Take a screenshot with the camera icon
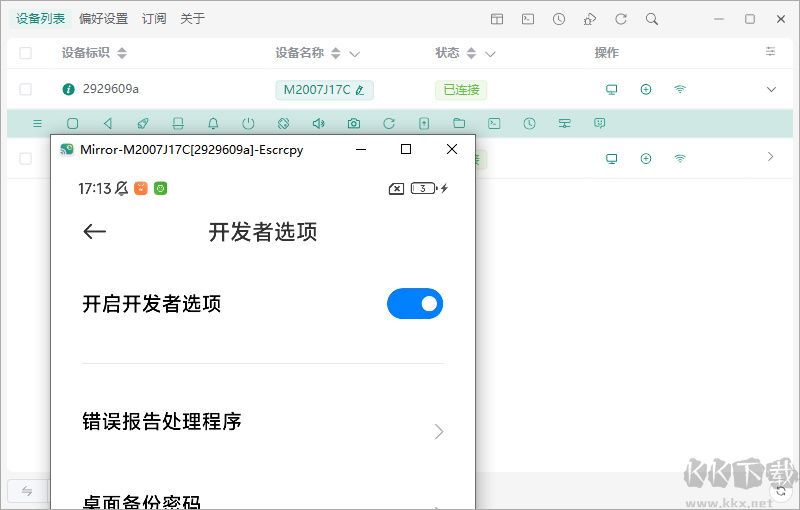Image resolution: width=800 pixels, height=510 pixels. (x=354, y=123)
